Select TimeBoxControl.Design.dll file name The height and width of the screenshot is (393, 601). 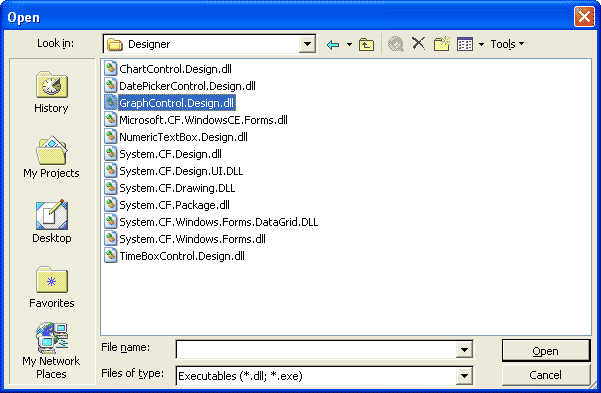click(182, 256)
